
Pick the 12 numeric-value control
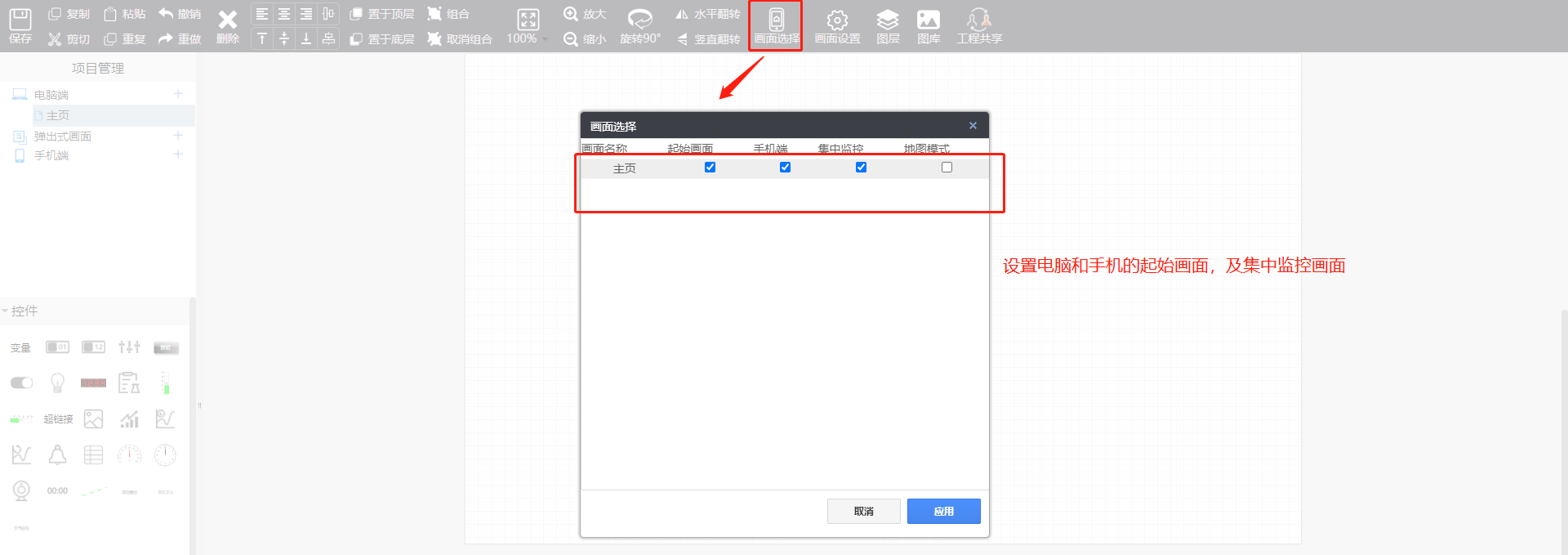[x=93, y=347]
